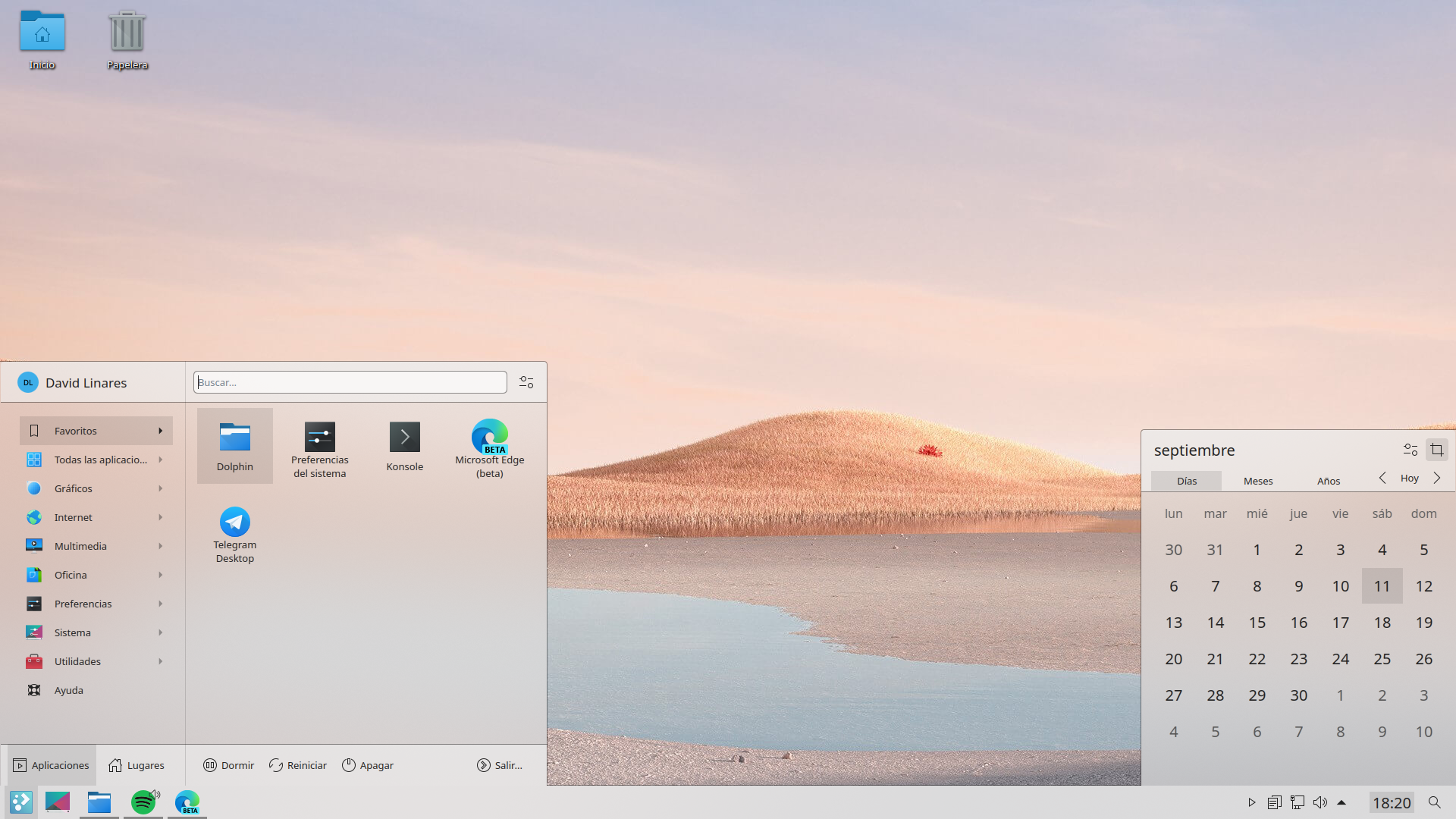Image resolution: width=1456 pixels, height=819 pixels.
Task: Show hidden tray icons with the arrow
Action: (1341, 802)
